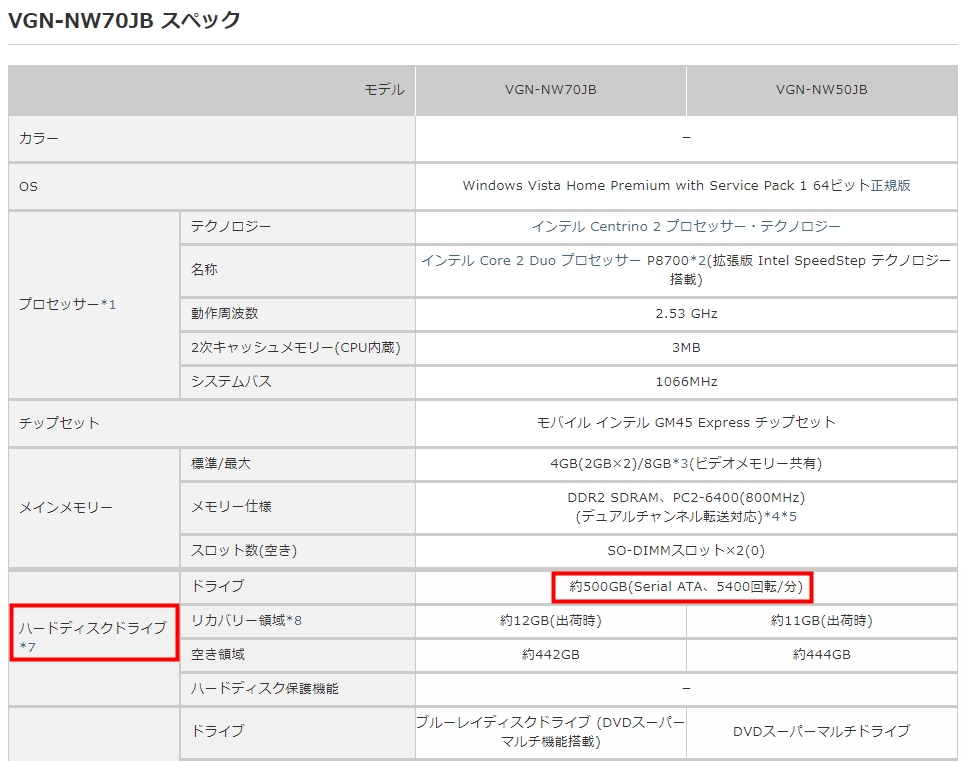Click the ドライブ label in hard disk section
Screen dimensions: 967x761
[x=297, y=586]
